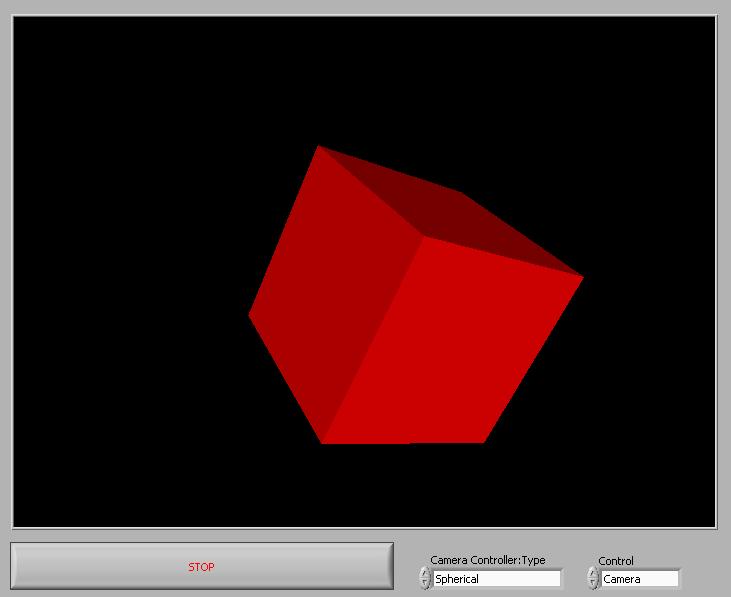Click the cube's topmost corner vertex
Image resolution: width=731 pixels, height=597 pixels.
tap(319, 146)
